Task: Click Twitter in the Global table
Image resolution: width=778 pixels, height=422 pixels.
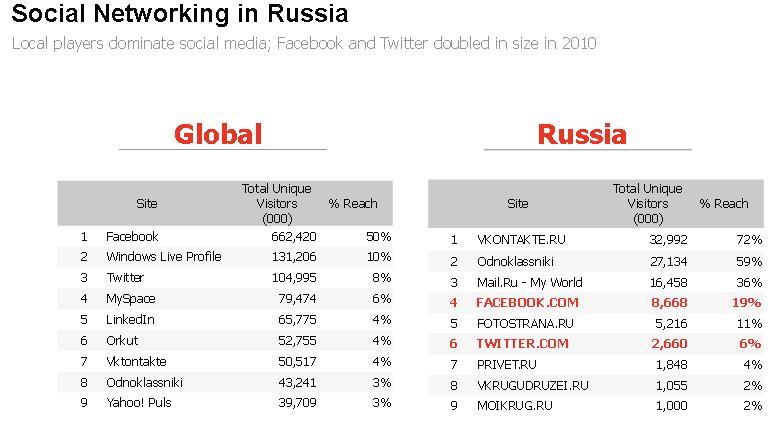Action: 125,278
